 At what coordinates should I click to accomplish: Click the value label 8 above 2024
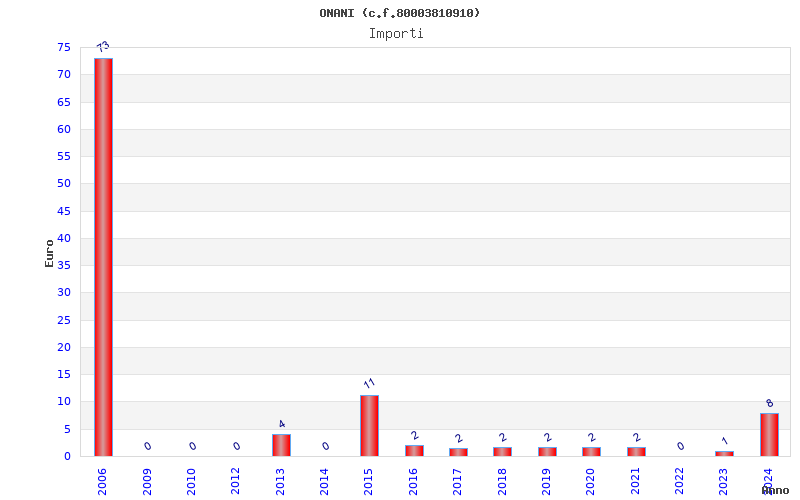pos(769,404)
